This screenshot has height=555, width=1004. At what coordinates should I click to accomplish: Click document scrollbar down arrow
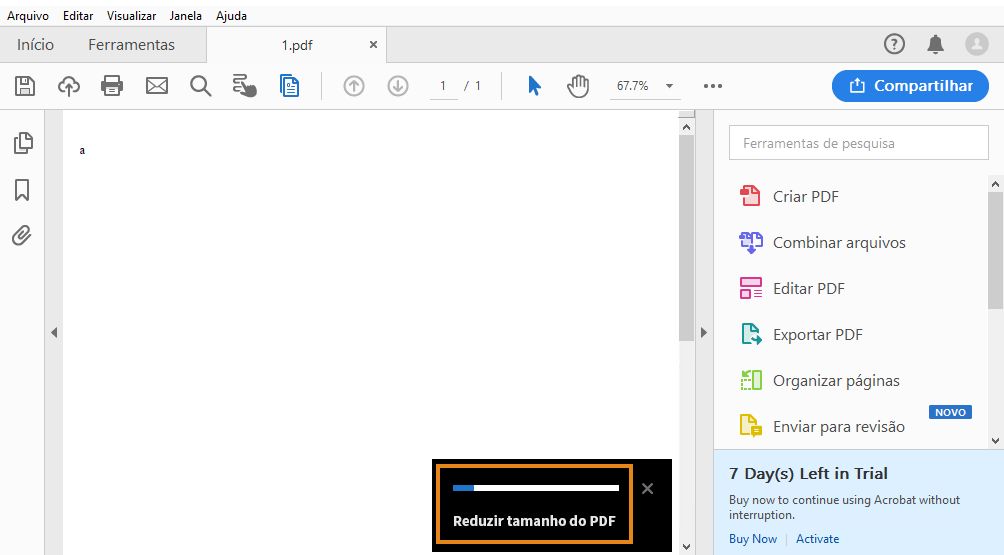point(686,547)
